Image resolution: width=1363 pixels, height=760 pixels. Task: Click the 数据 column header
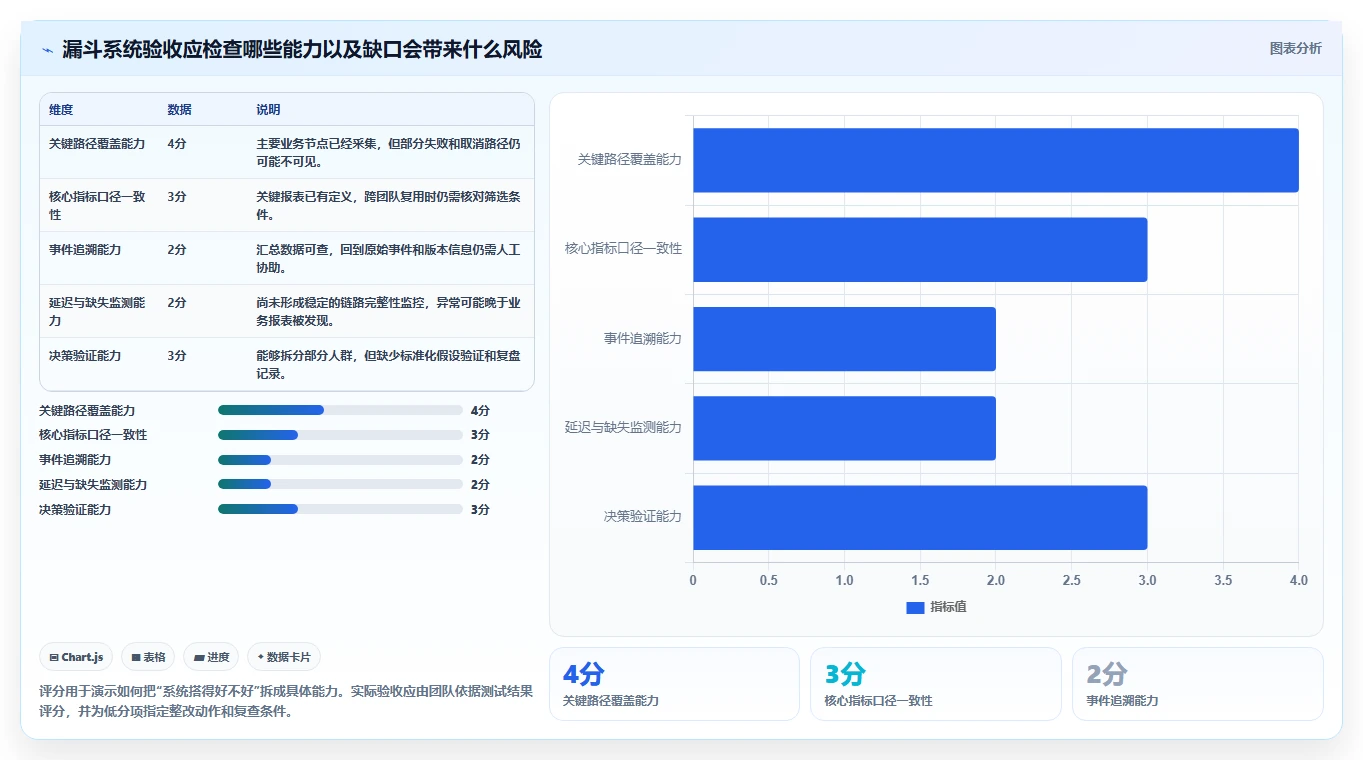[180, 110]
